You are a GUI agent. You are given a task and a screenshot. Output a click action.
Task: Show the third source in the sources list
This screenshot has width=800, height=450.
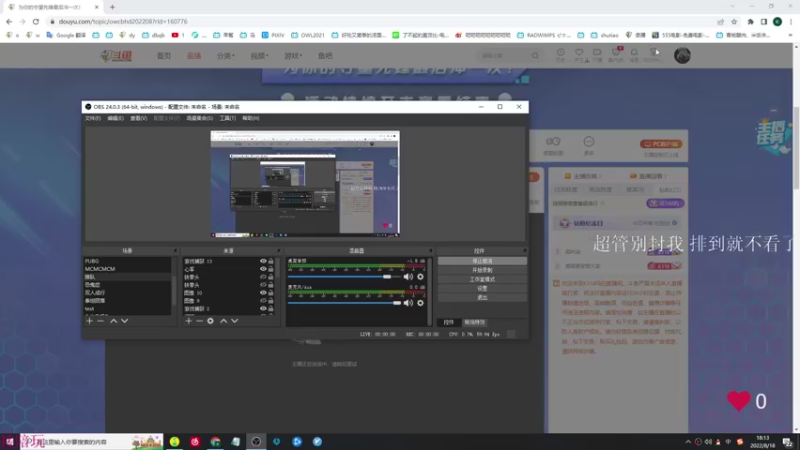pyautogui.click(x=263, y=277)
